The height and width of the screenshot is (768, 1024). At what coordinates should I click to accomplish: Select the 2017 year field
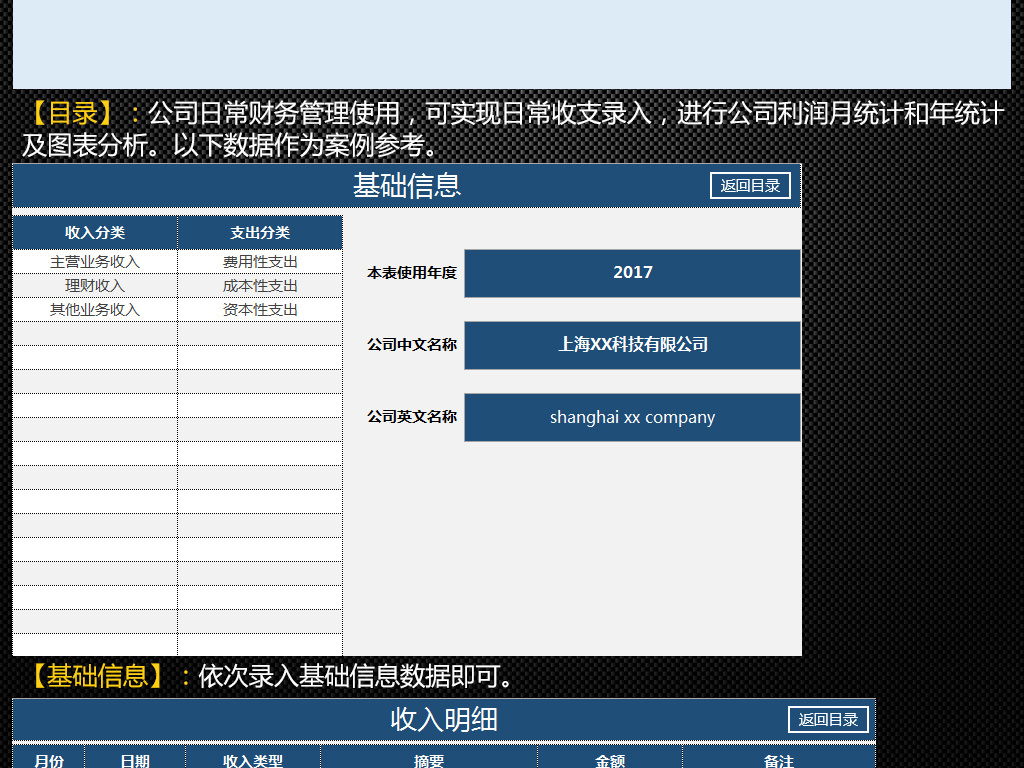click(632, 273)
